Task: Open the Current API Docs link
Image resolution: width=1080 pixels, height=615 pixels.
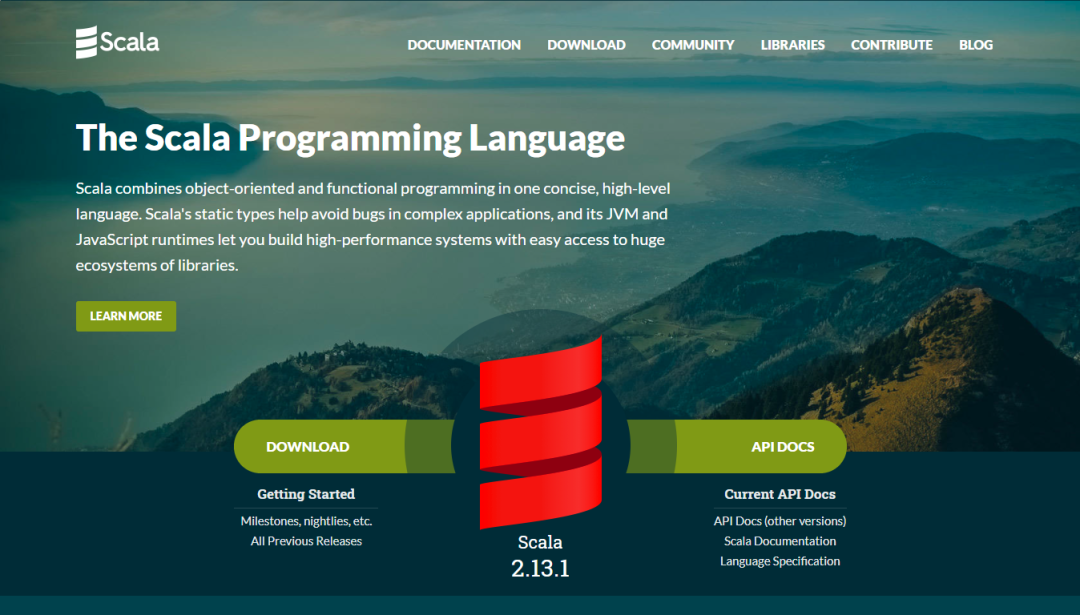Action: point(780,494)
